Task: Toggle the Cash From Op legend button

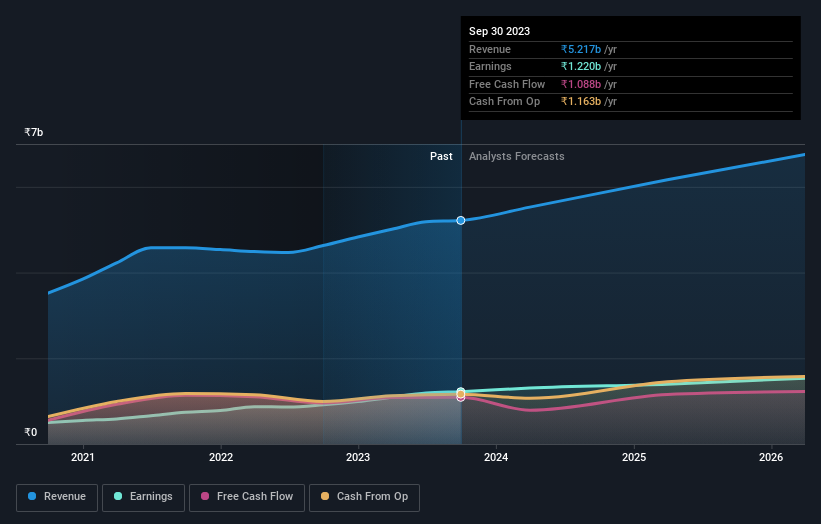Action: coord(364,497)
